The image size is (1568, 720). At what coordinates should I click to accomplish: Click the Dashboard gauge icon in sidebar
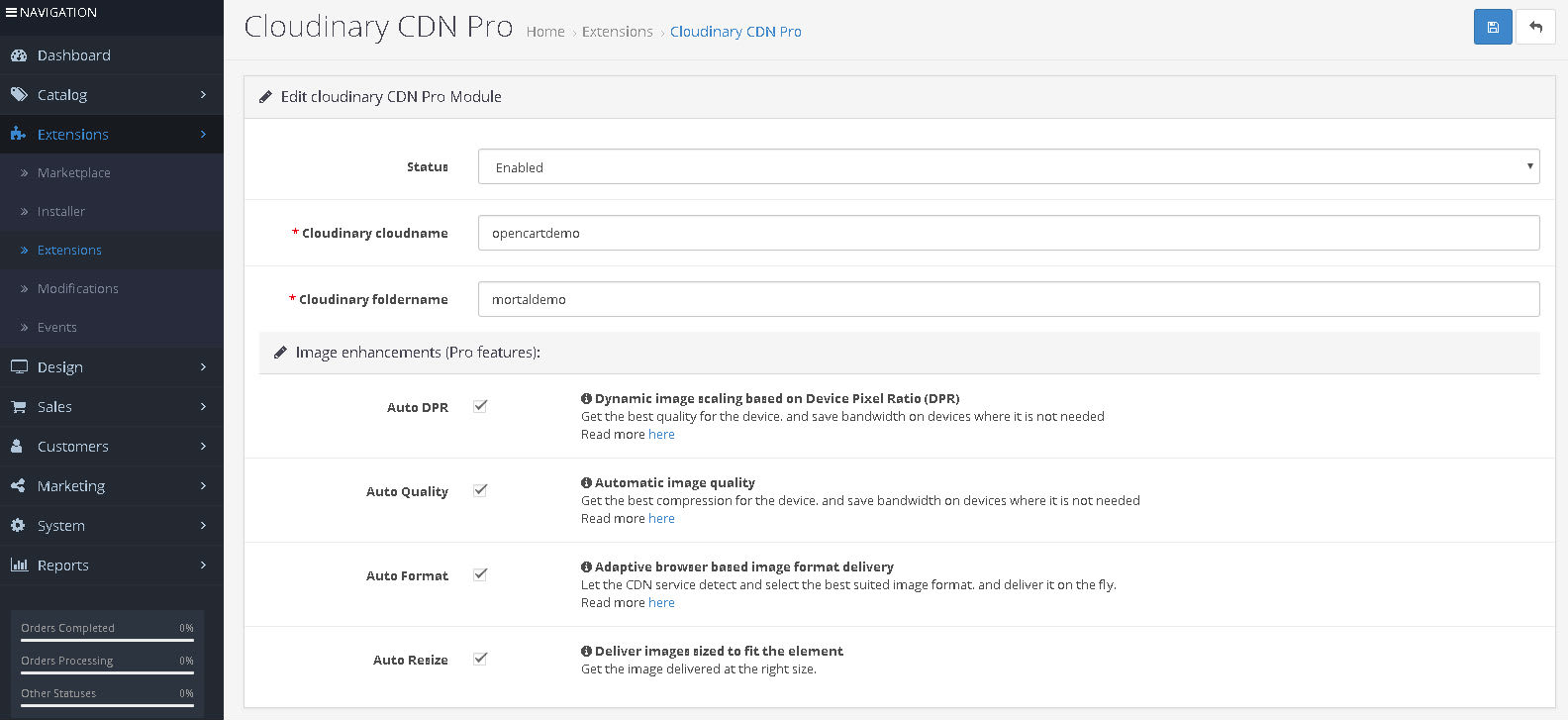tap(18, 55)
